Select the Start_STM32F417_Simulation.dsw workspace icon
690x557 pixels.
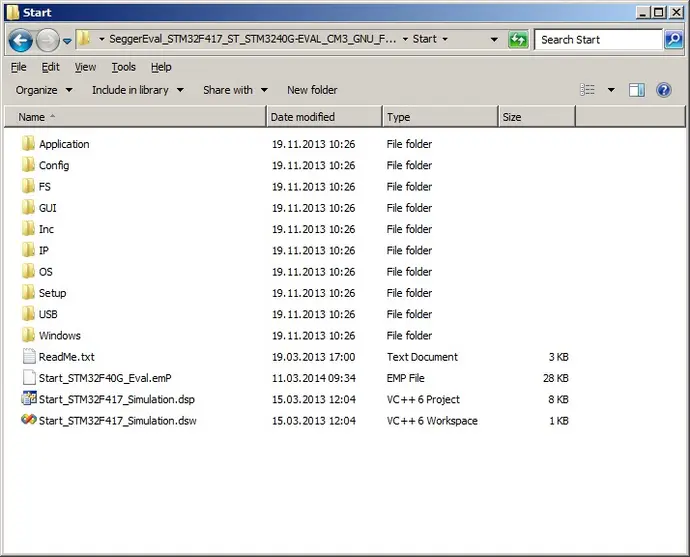coord(28,421)
